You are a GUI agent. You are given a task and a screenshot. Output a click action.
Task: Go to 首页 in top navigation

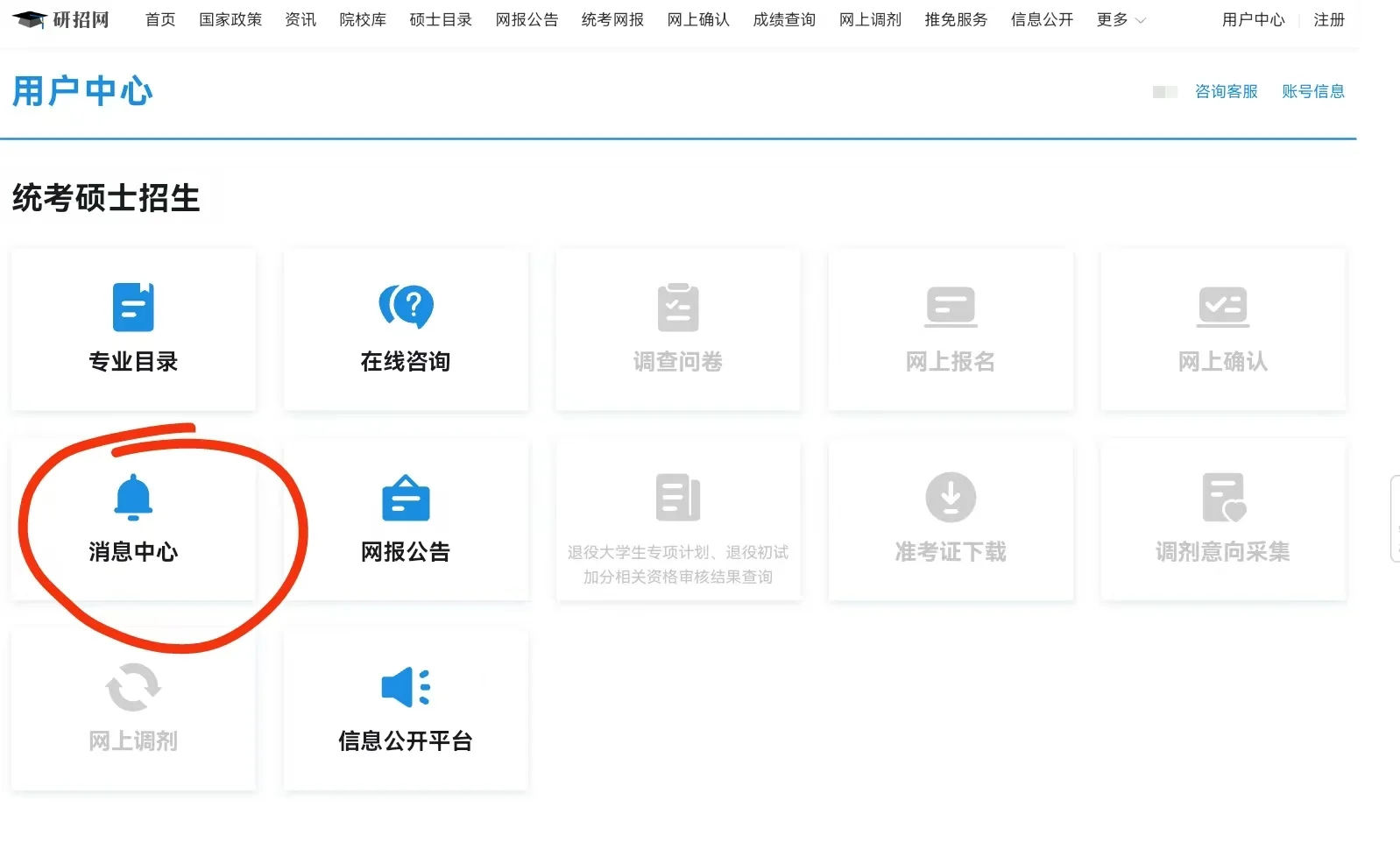(160, 19)
